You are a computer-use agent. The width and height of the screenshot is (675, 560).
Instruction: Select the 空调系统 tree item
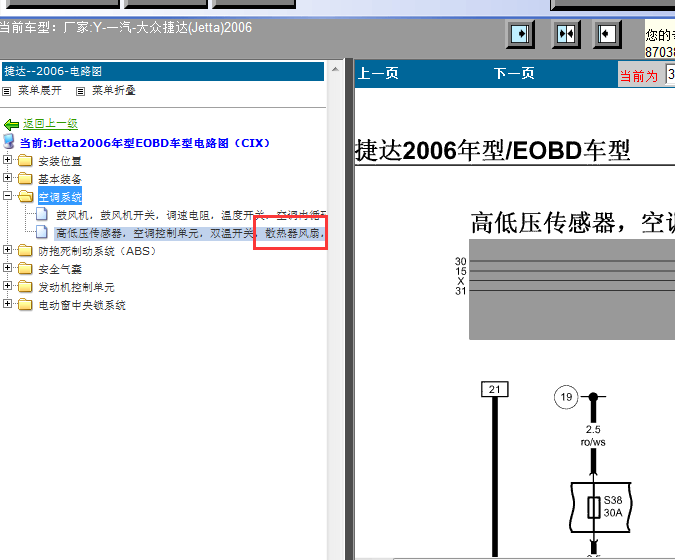coord(60,197)
